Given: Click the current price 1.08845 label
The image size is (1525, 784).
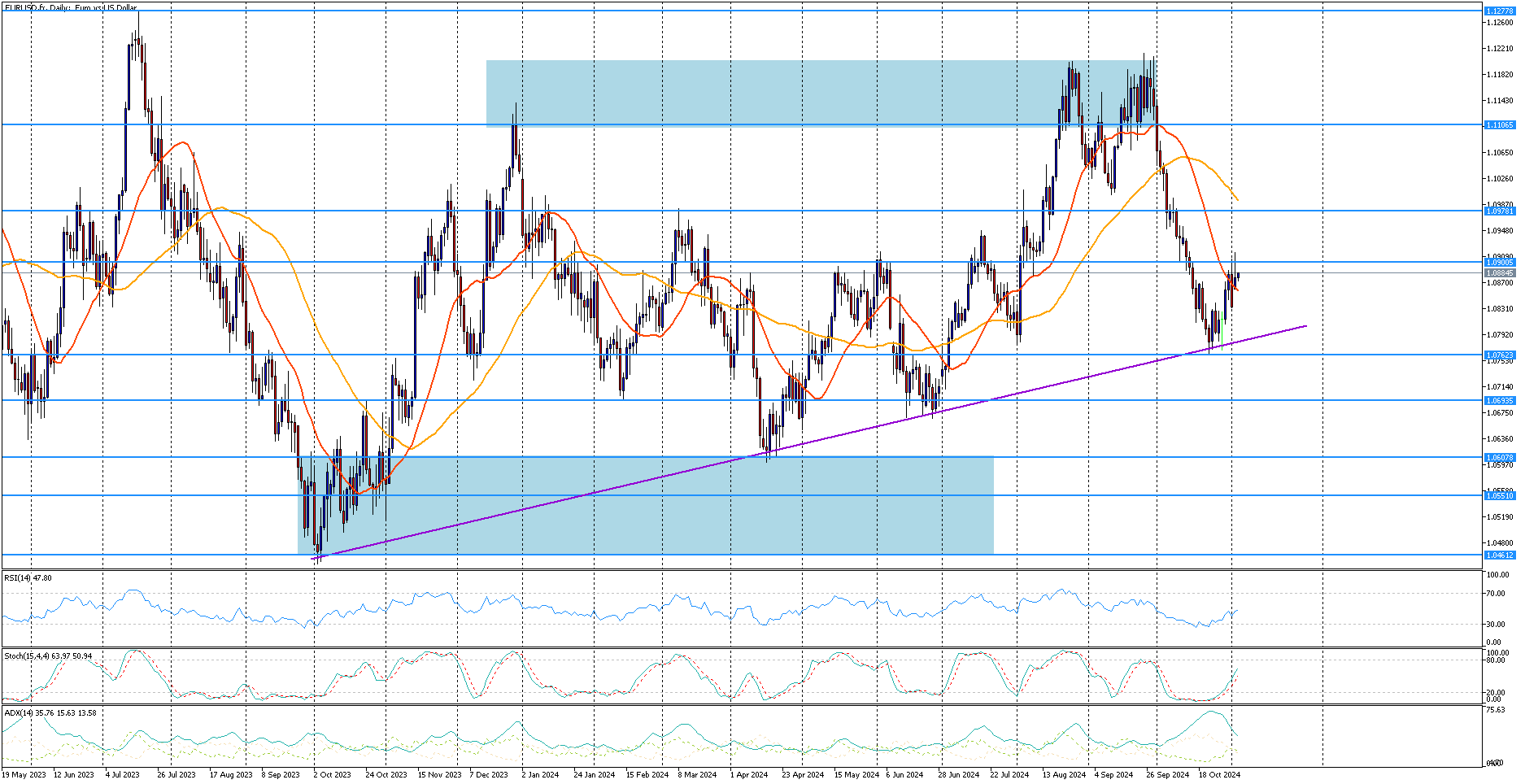Looking at the screenshot, I should (x=1499, y=273).
